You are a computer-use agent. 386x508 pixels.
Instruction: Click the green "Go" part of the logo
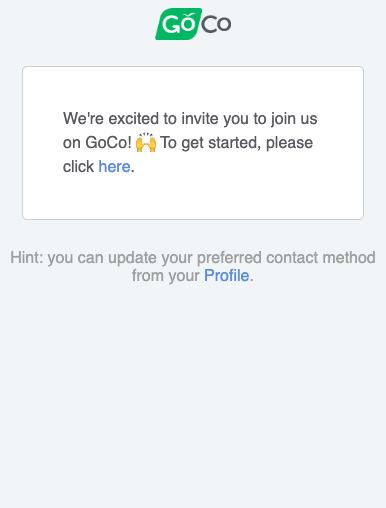[178, 24]
